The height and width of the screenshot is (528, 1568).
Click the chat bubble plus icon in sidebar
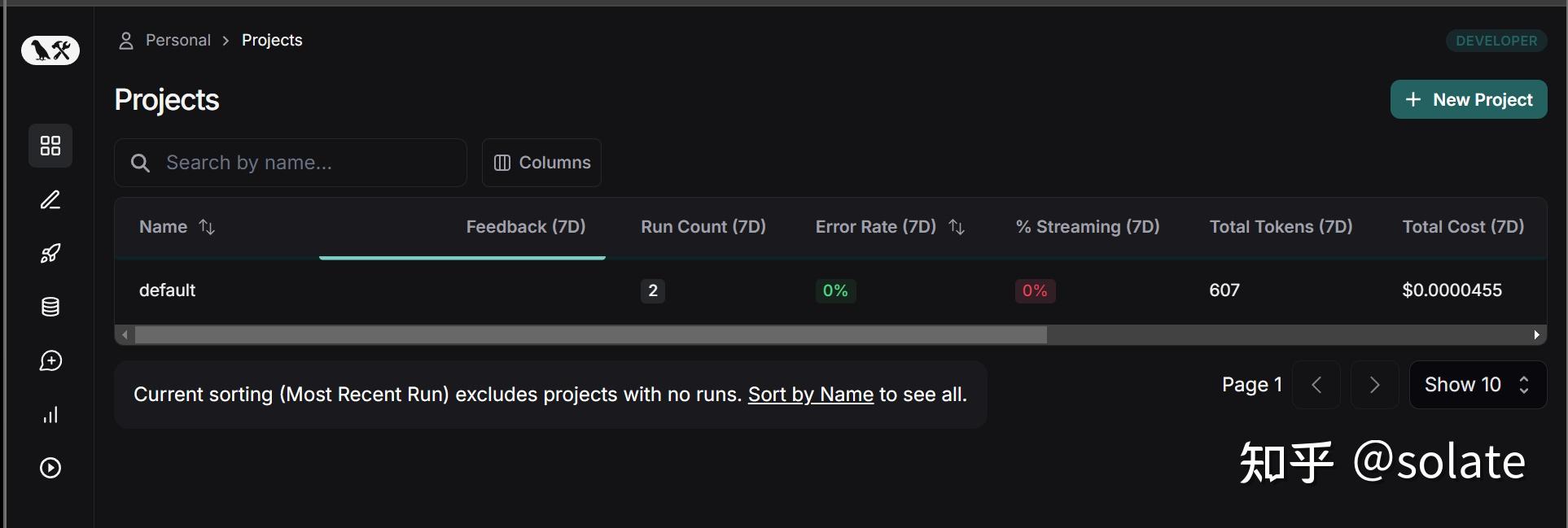click(x=50, y=361)
